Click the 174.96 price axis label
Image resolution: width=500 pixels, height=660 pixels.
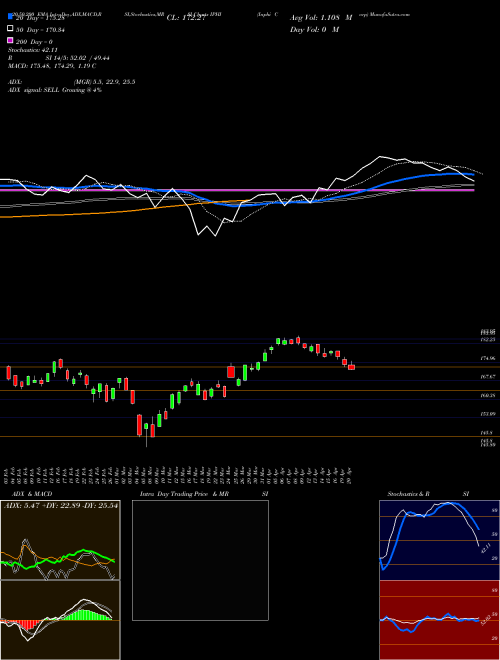[488, 358]
